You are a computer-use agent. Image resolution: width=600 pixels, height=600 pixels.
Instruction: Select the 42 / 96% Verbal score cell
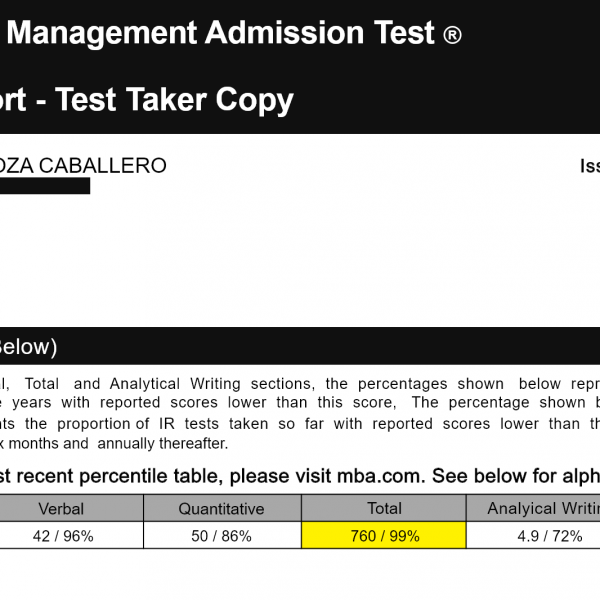[x=62, y=535]
